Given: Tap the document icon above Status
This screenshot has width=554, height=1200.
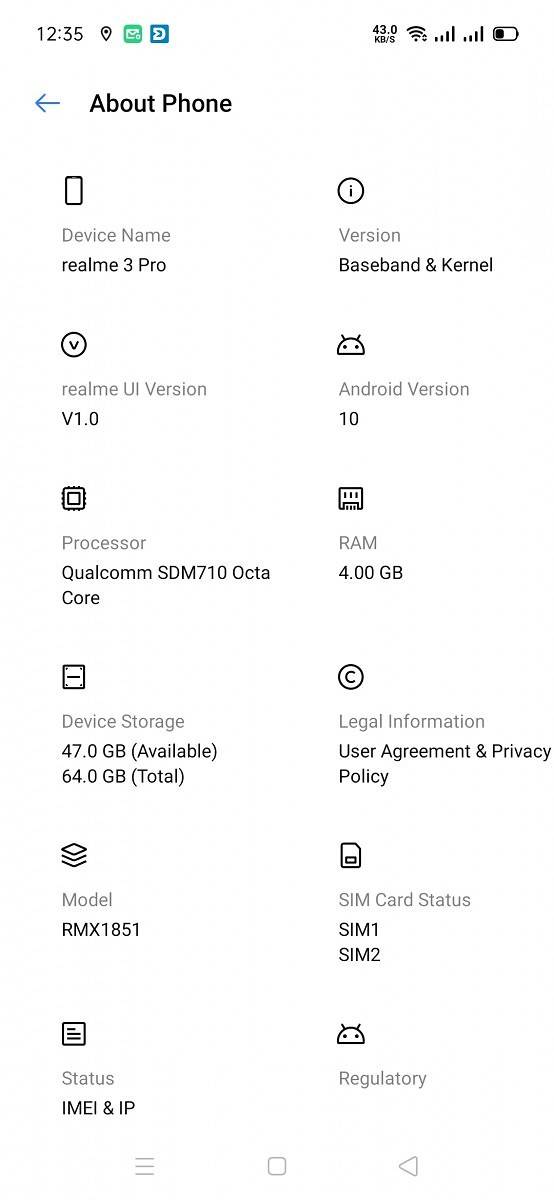Looking at the screenshot, I should (74, 1034).
